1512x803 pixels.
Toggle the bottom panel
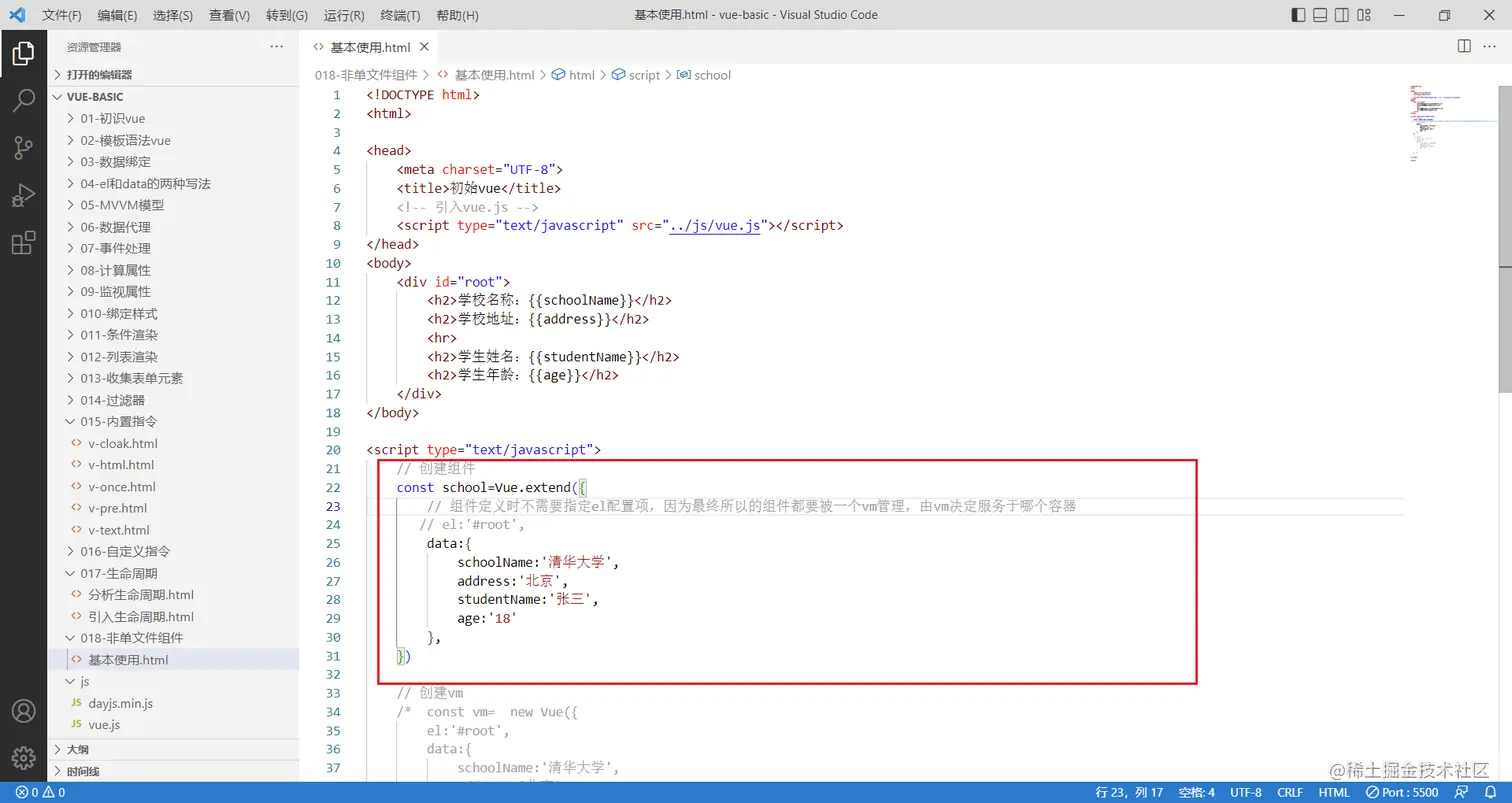(x=1320, y=15)
